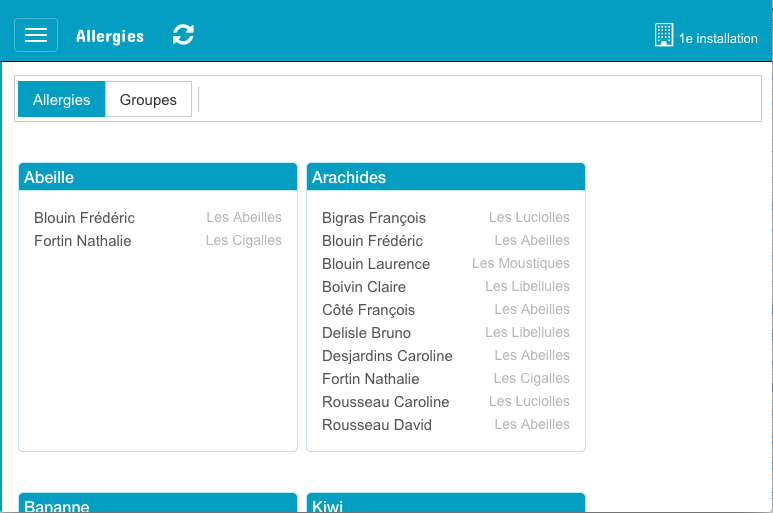
Task: Open the 1e installation selector
Action: [x=717, y=39]
